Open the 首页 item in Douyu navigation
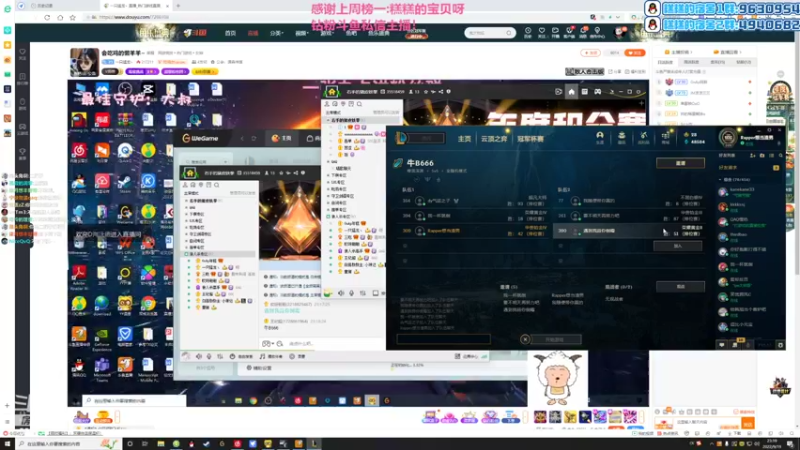The width and height of the screenshot is (800, 450). pos(231,33)
